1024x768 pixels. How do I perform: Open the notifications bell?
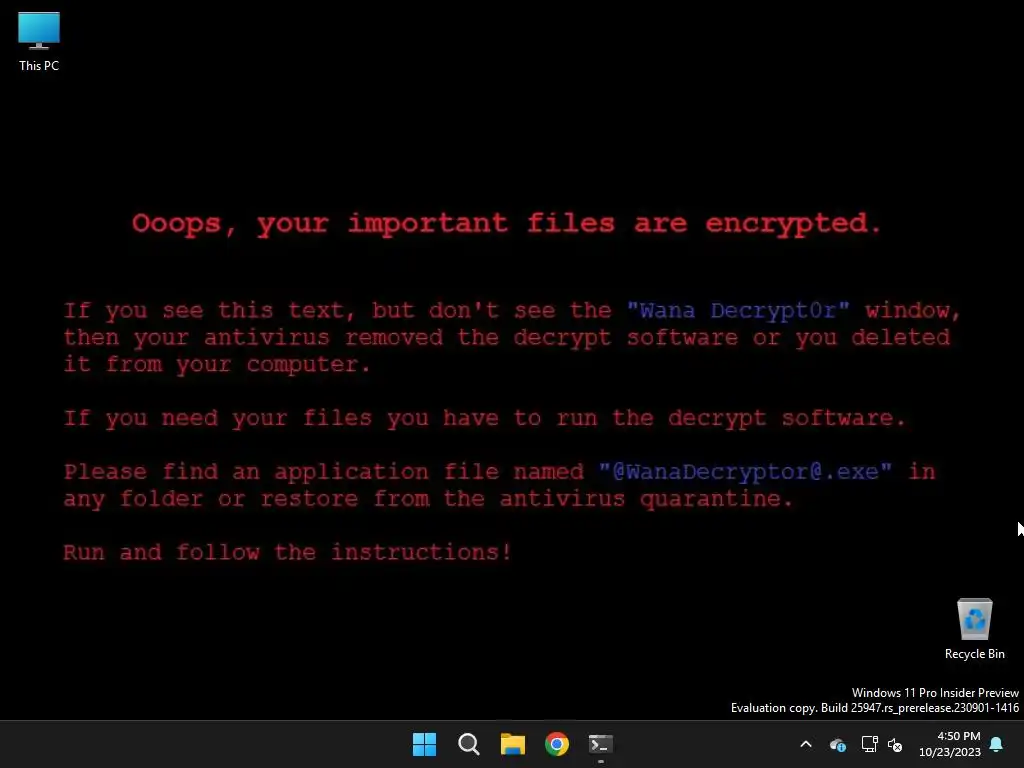[997, 744]
